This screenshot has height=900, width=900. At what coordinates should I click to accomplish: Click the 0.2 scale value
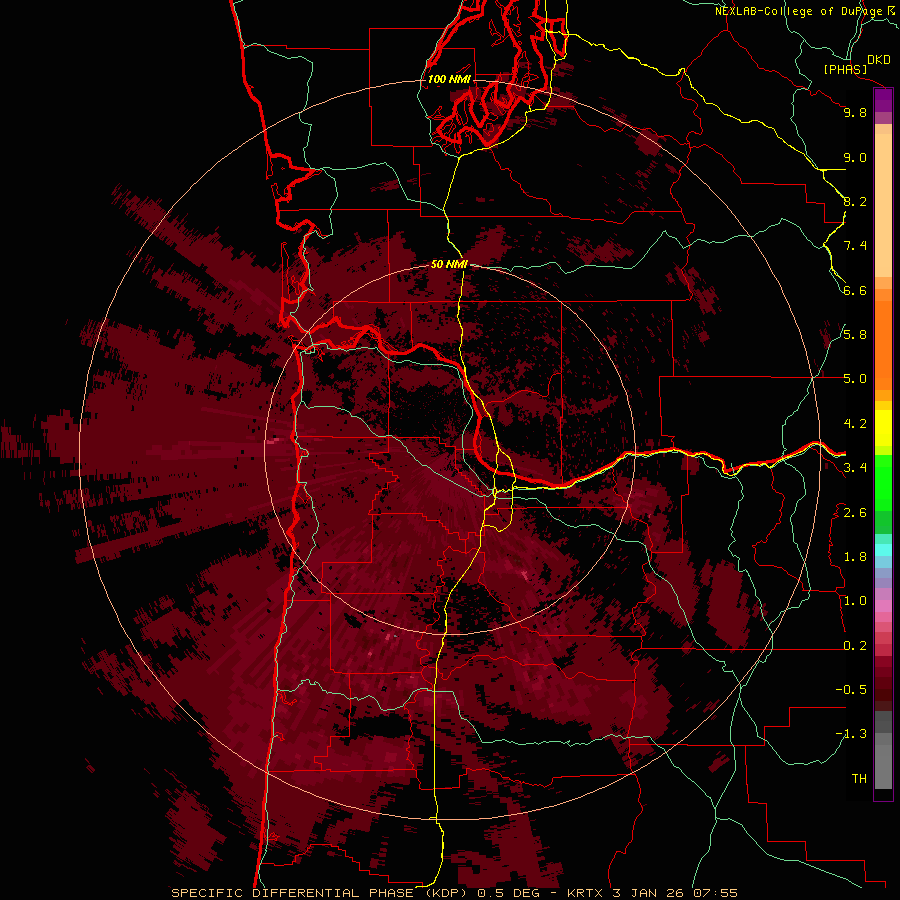tap(855, 646)
